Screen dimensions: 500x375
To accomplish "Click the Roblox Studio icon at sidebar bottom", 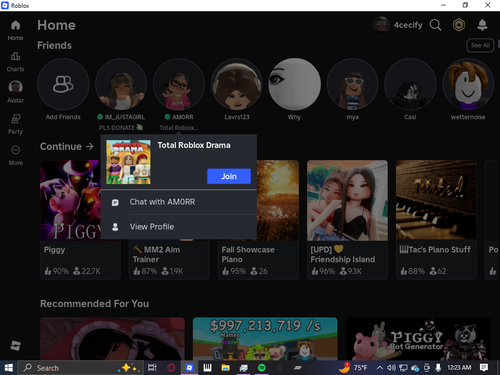I will (15, 346).
